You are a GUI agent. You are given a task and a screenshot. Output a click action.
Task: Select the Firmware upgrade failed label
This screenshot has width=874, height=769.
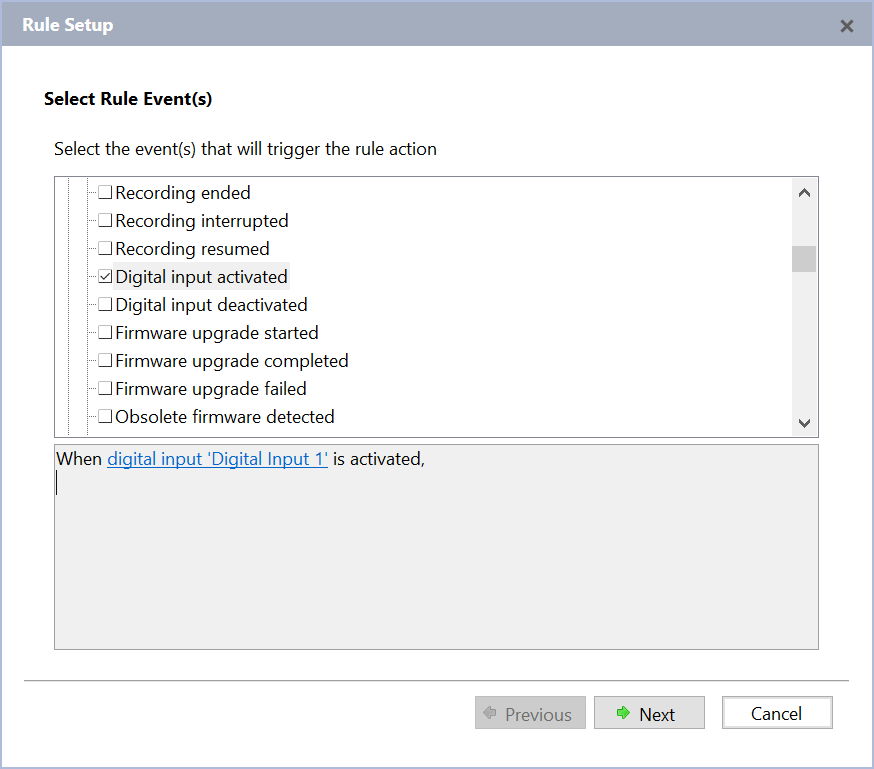[211, 389]
